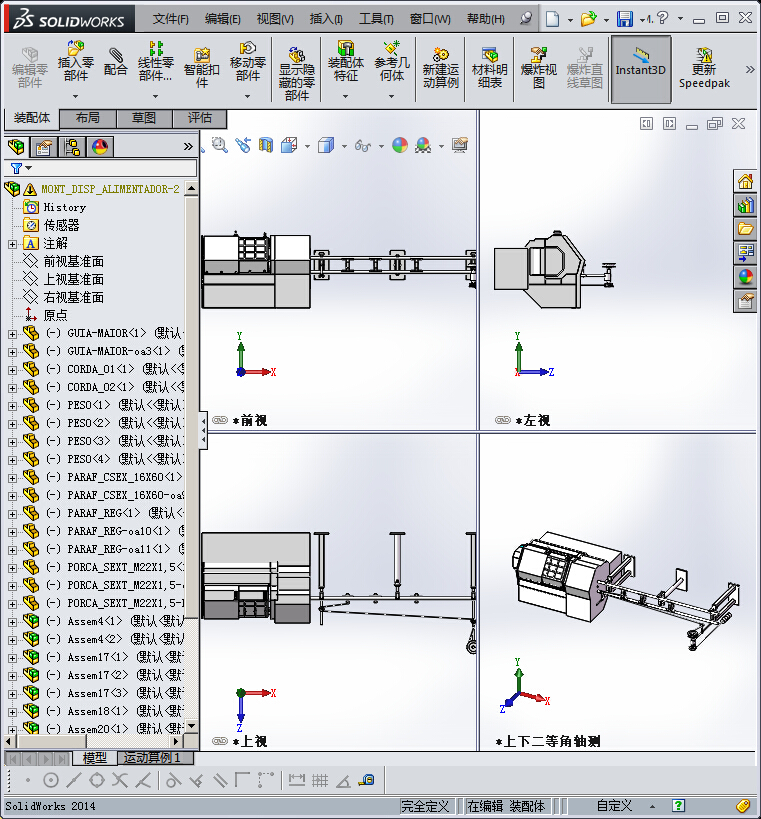Toggle link views icon beside 上视 label
Viewport: 761px width, 819px height.
220,741
